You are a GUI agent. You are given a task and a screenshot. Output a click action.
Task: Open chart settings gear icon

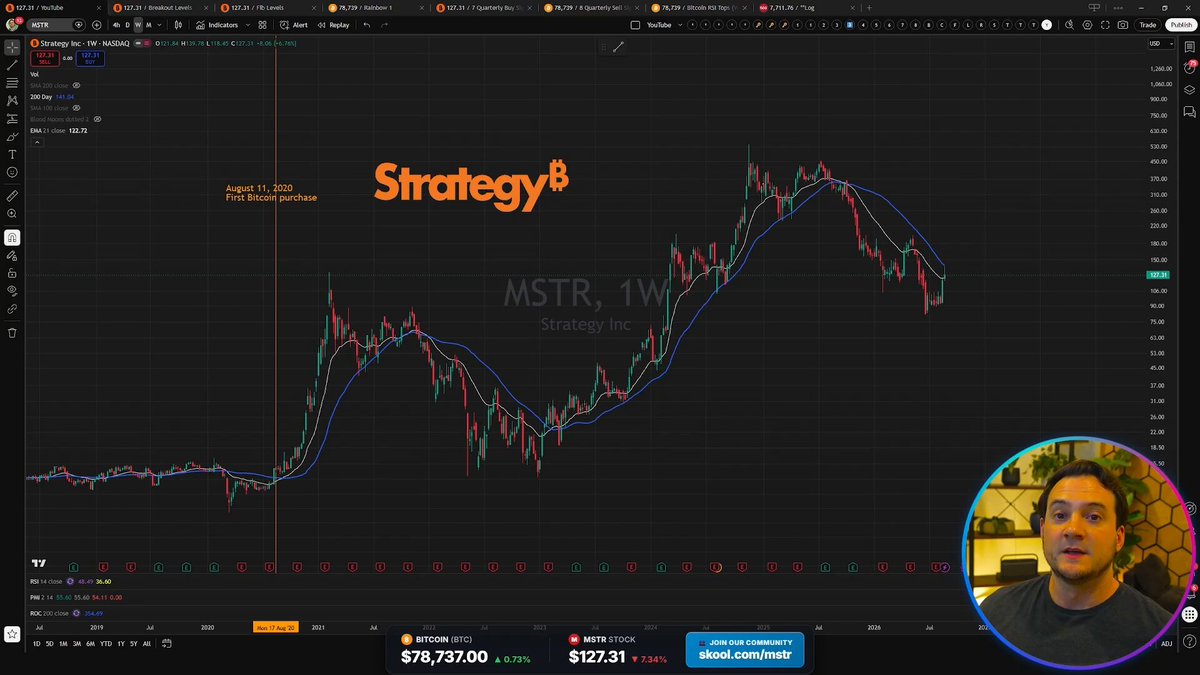coord(1088,25)
